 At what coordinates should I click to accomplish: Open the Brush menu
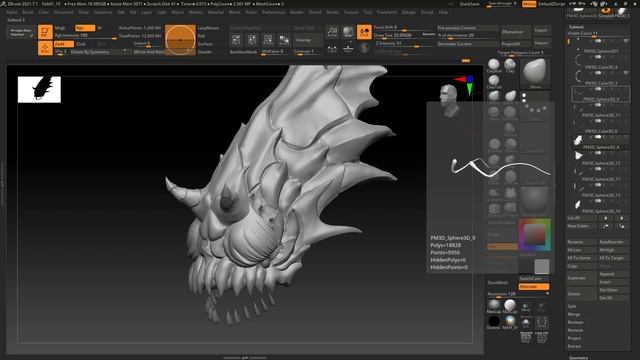click(28, 12)
